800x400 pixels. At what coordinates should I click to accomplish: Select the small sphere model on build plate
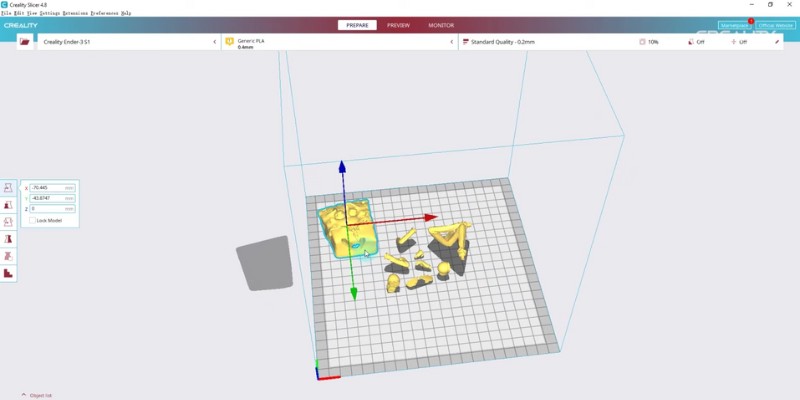tap(444, 269)
